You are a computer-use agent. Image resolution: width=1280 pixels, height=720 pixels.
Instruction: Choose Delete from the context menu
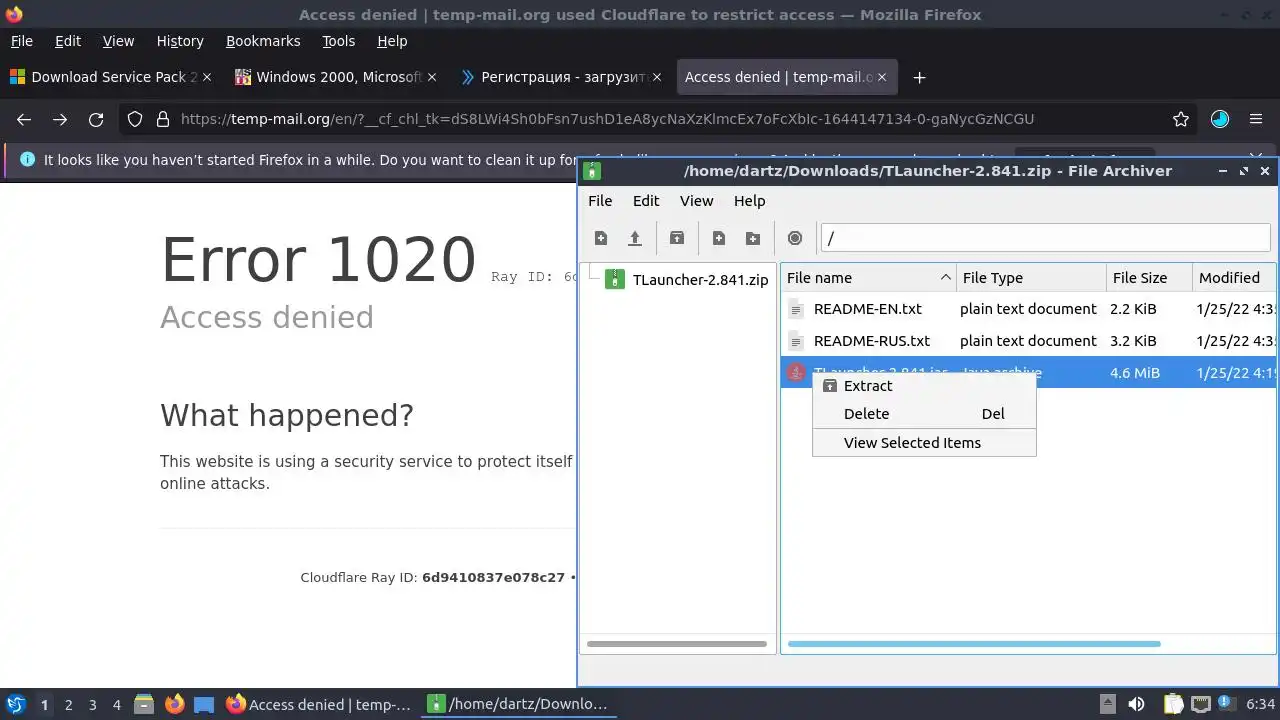[924, 413]
